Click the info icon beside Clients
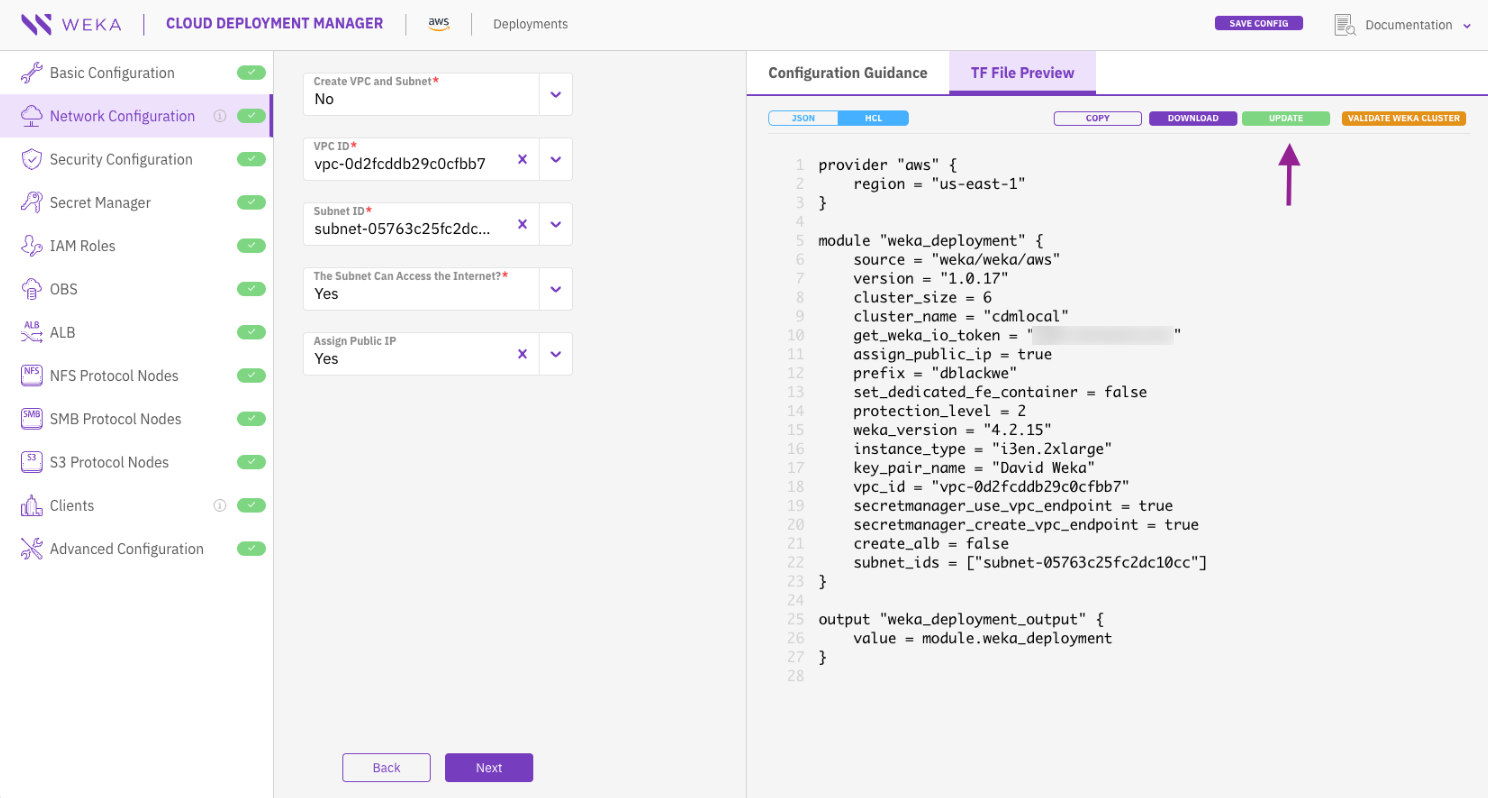1488x798 pixels. (x=220, y=506)
